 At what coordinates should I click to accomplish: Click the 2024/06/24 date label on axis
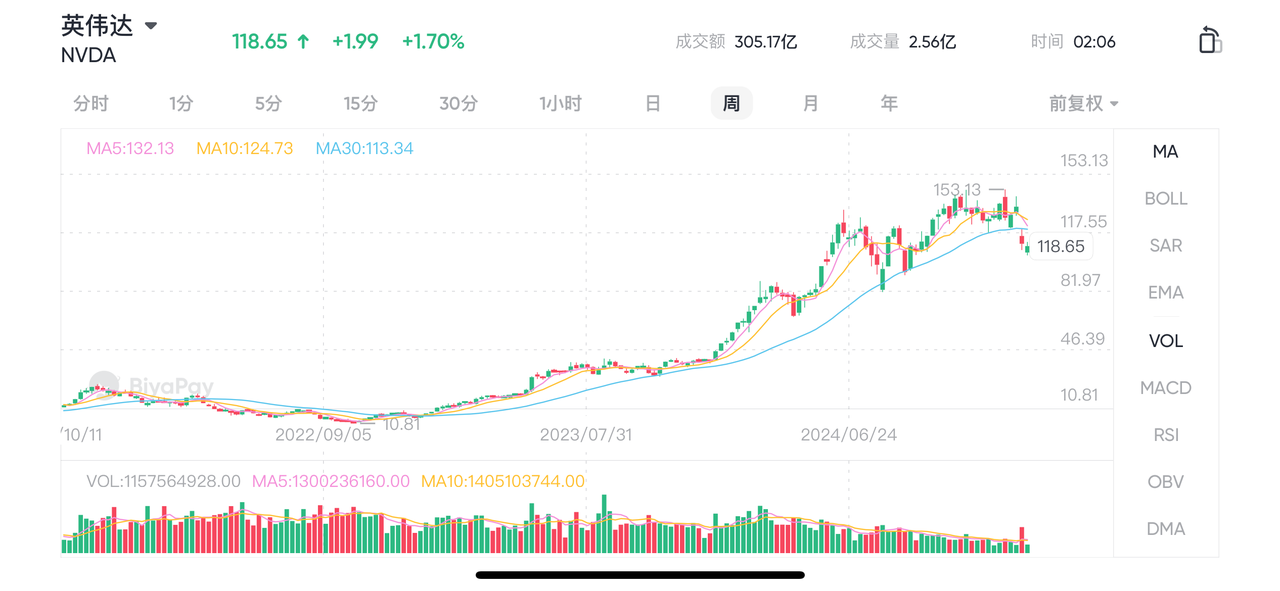click(x=848, y=435)
